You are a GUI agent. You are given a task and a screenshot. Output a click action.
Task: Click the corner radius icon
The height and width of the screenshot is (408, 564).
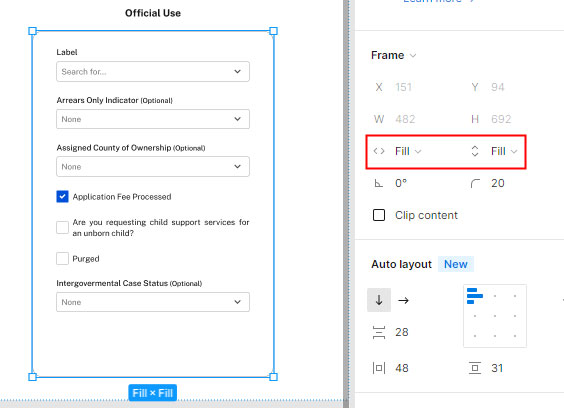coord(475,183)
